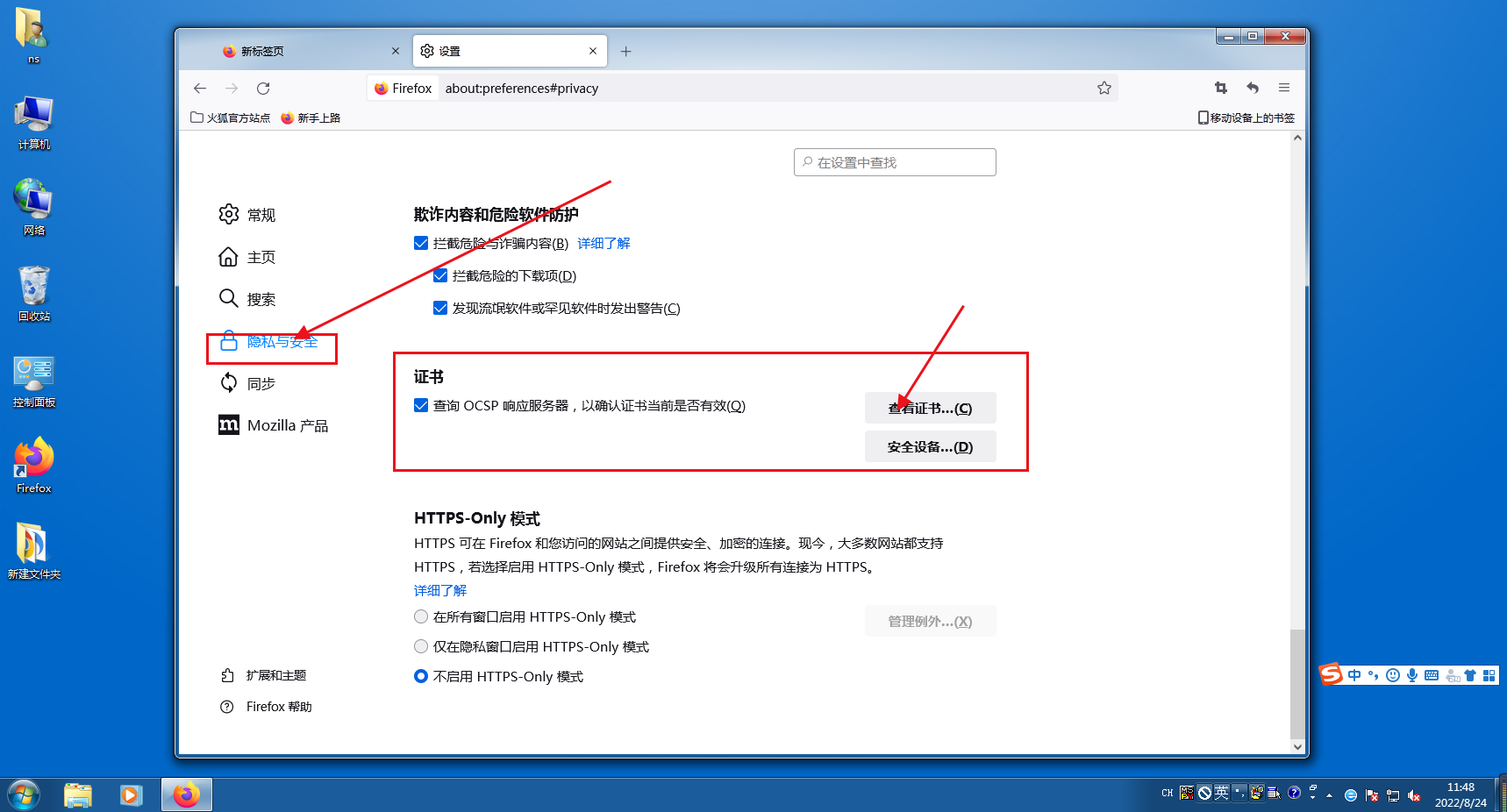Open 火狐官方站点 bookmark folder
This screenshot has width=1507, height=812.
231,118
